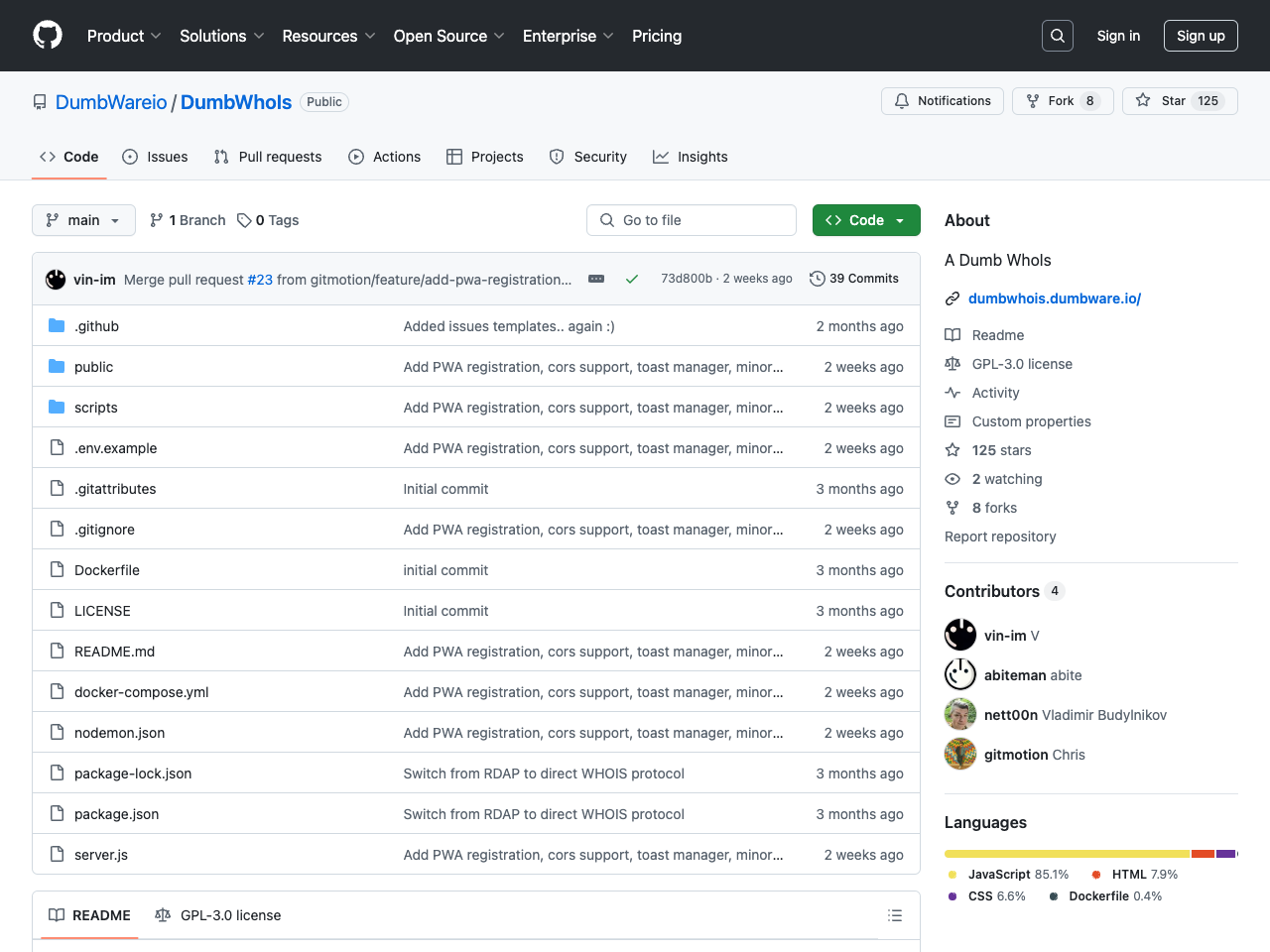Click the GitHub logo icon
The image size is (1270, 952).
point(48,36)
